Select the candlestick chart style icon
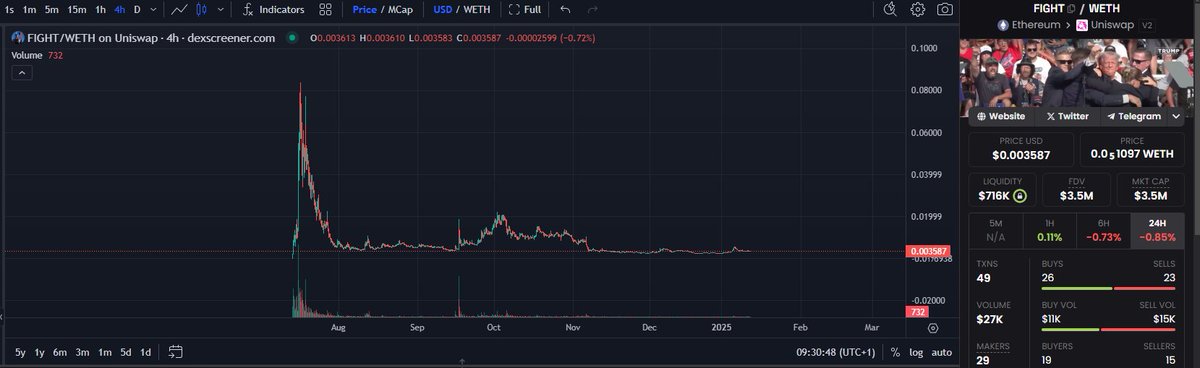 tap(202, 9)
